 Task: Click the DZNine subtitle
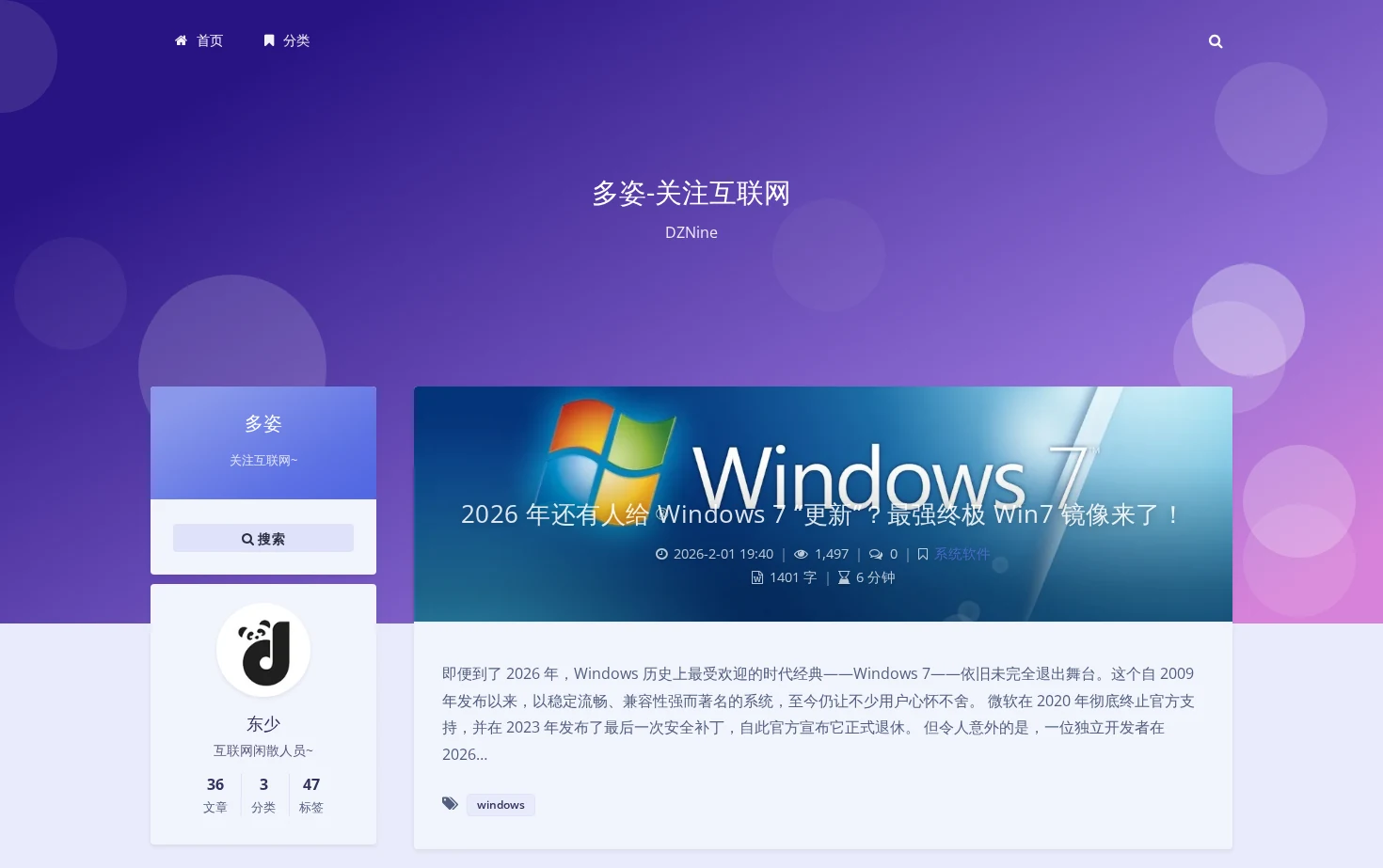pos(691,232)
